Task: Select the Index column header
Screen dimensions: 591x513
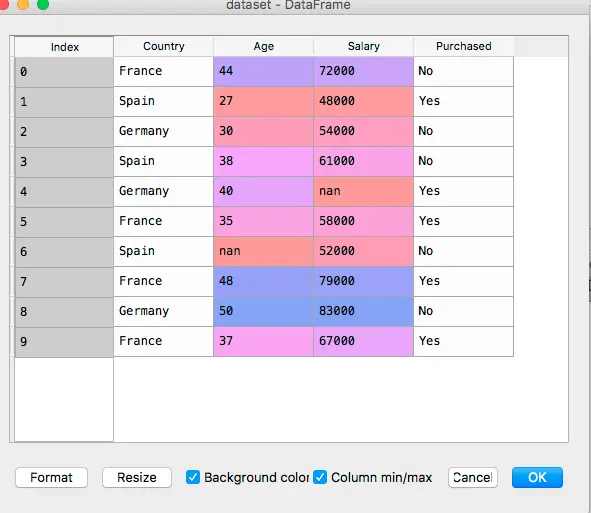Action: pos(64,47)
